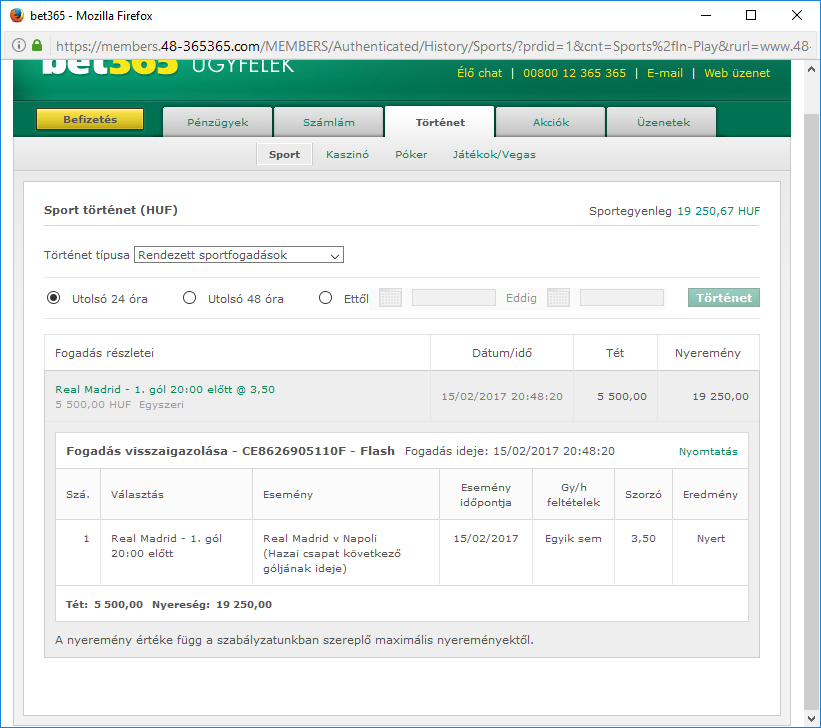Click the Ettől date input field
Screen dimensions: 821x728
pyautogui.click(x=453, y=297)
